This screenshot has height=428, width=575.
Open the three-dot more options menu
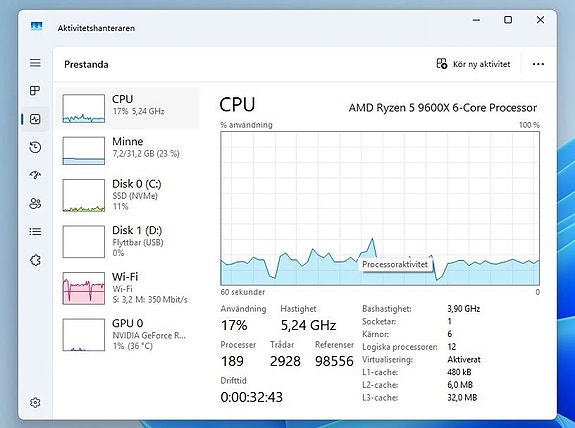click(x=538, y=64)
